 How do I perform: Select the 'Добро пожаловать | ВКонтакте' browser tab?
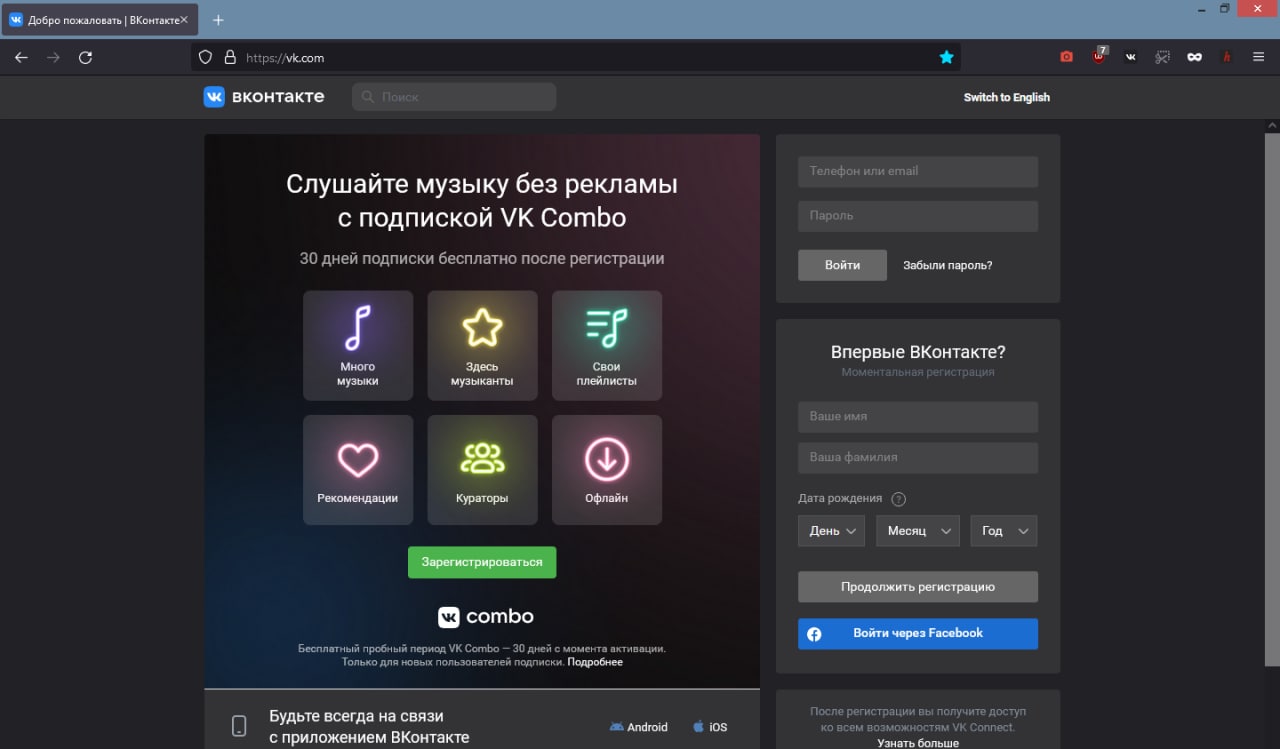click(x=98, y=20)
